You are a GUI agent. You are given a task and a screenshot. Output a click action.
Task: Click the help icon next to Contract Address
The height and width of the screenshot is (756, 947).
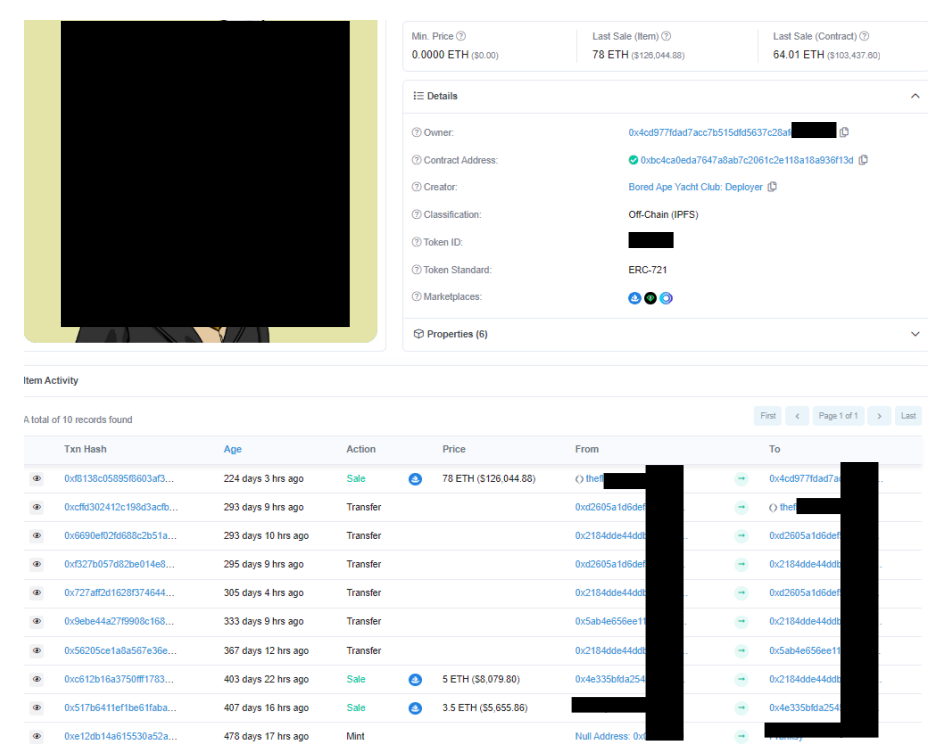pyautogui.click(x=416, y=160)
